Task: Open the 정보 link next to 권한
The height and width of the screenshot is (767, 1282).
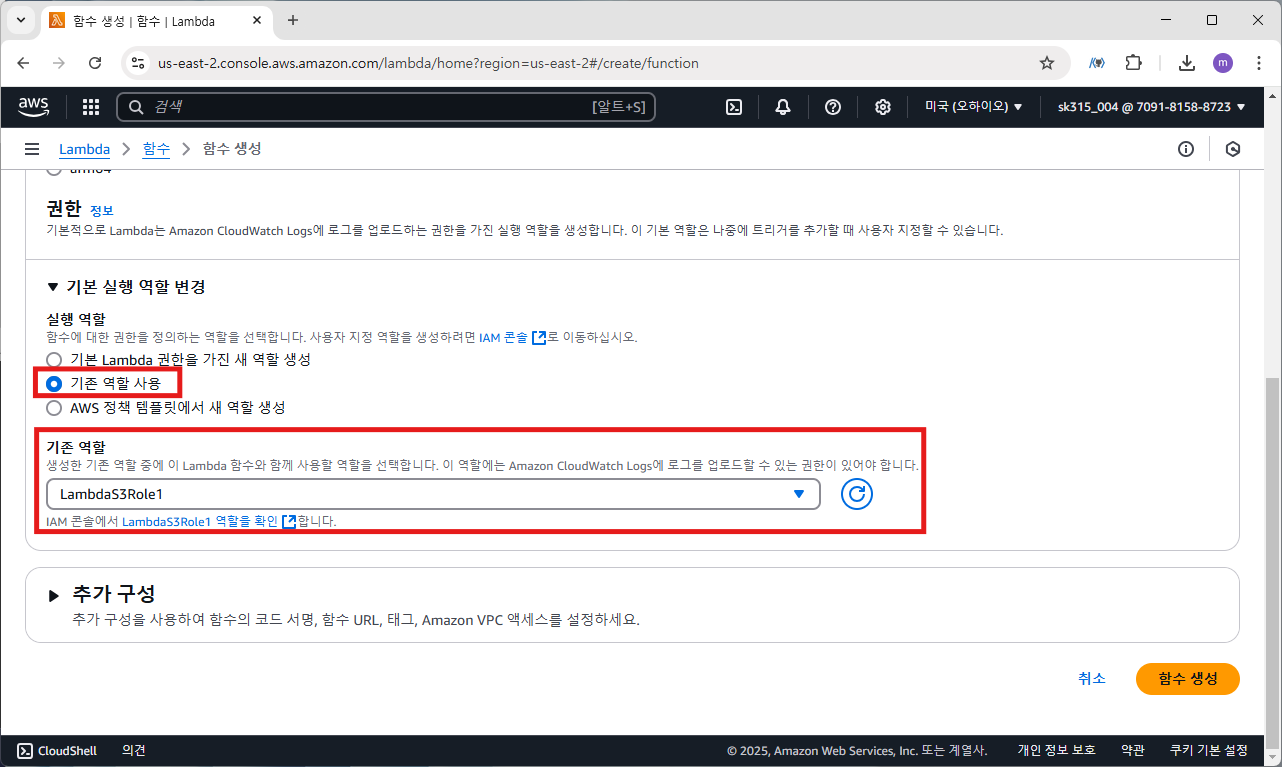Action: click(102, 211)
